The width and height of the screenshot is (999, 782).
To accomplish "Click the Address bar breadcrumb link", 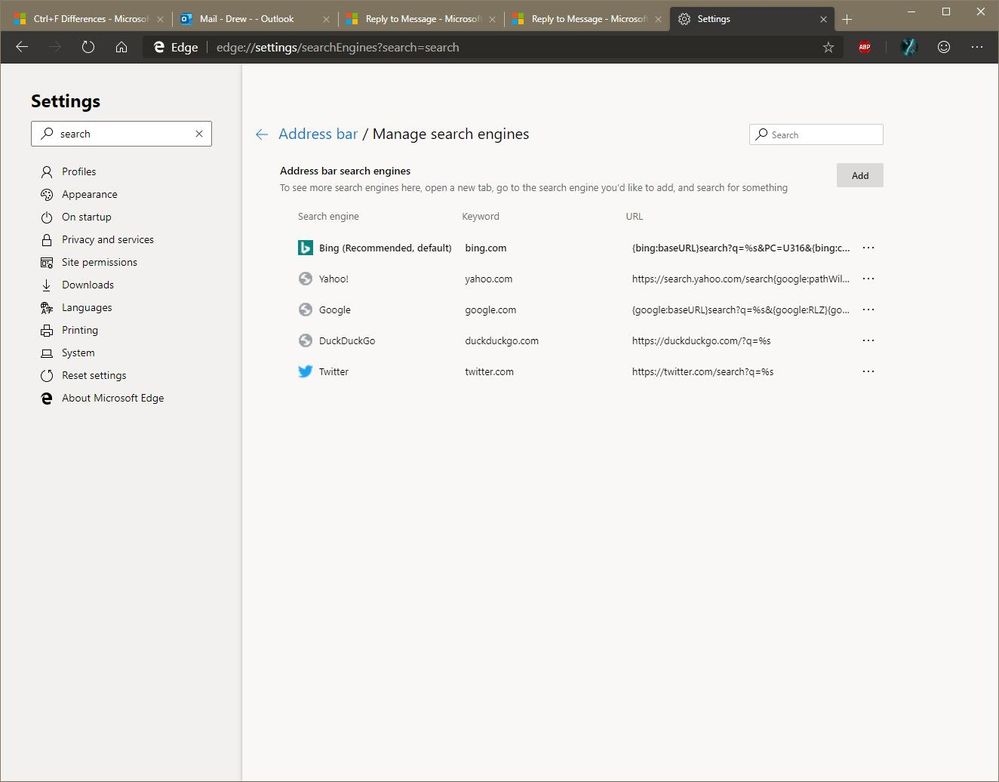I will 318,134.
